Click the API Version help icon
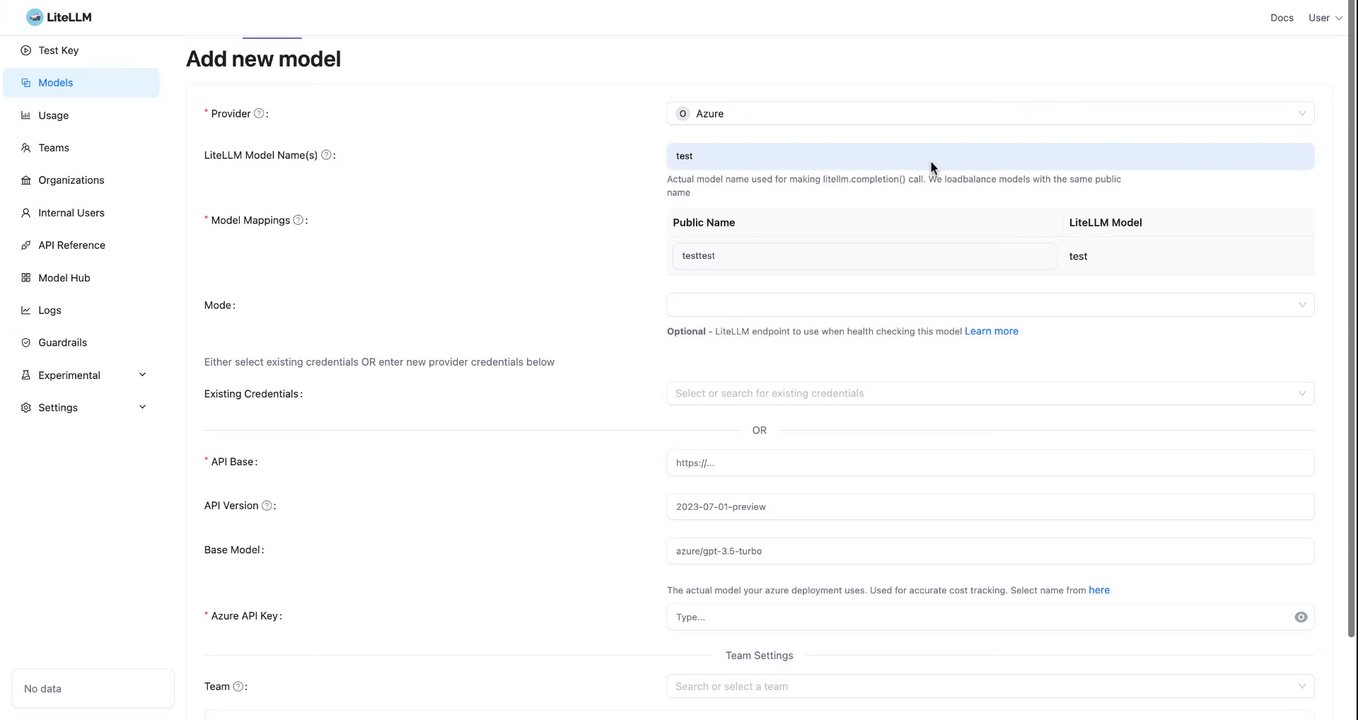 click(267, 506)
